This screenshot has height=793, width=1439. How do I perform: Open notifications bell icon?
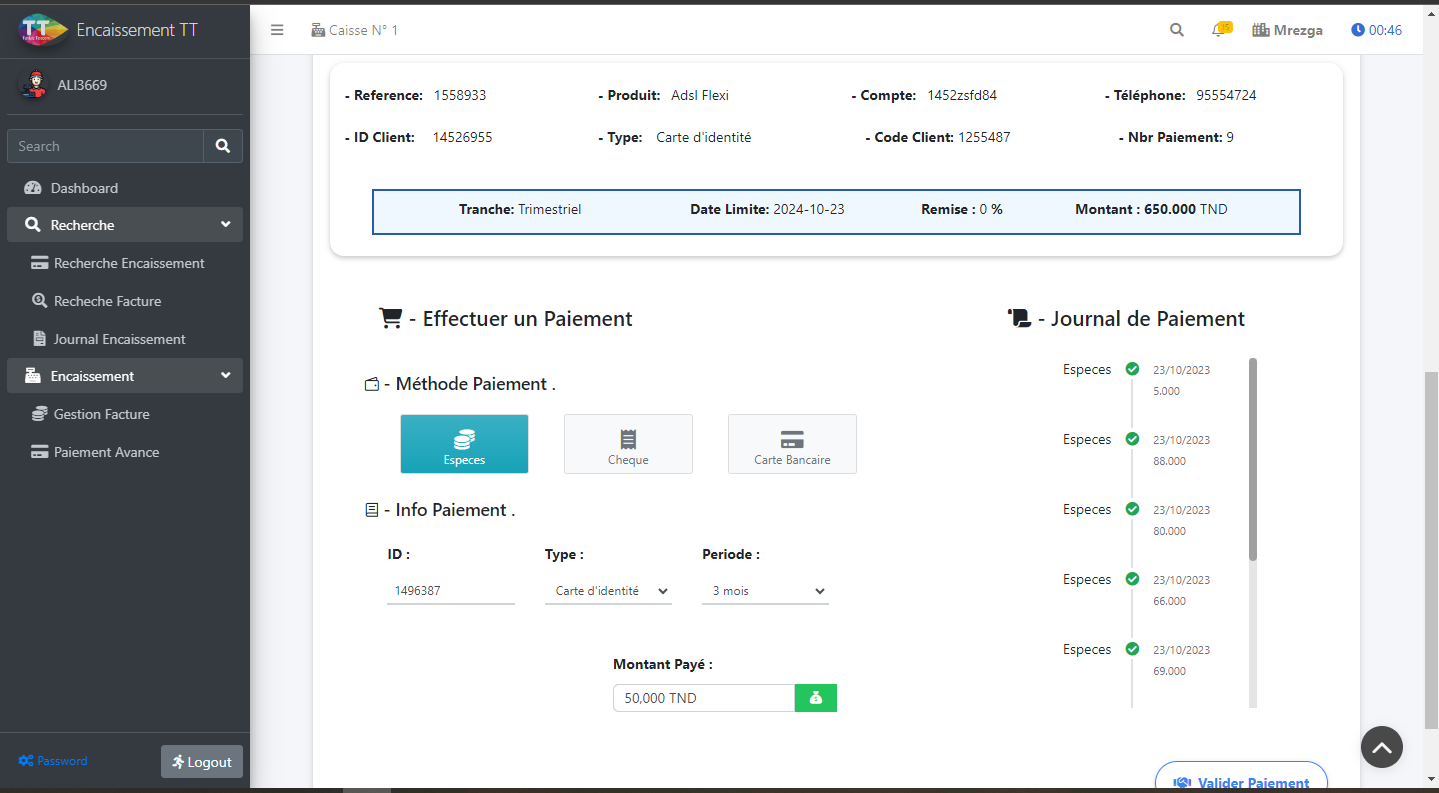click(1219, 30)
